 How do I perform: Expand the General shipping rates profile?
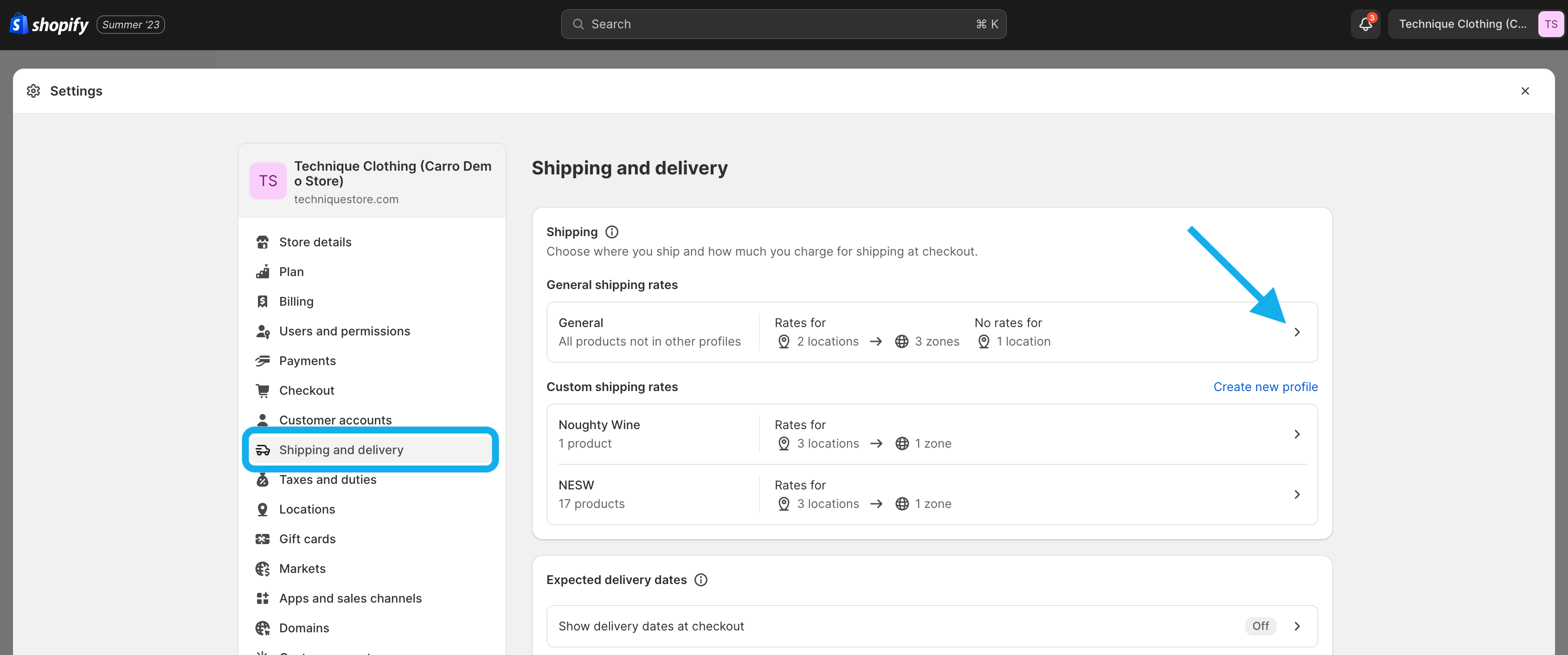pyautogui.click(x=1297, y=332)
